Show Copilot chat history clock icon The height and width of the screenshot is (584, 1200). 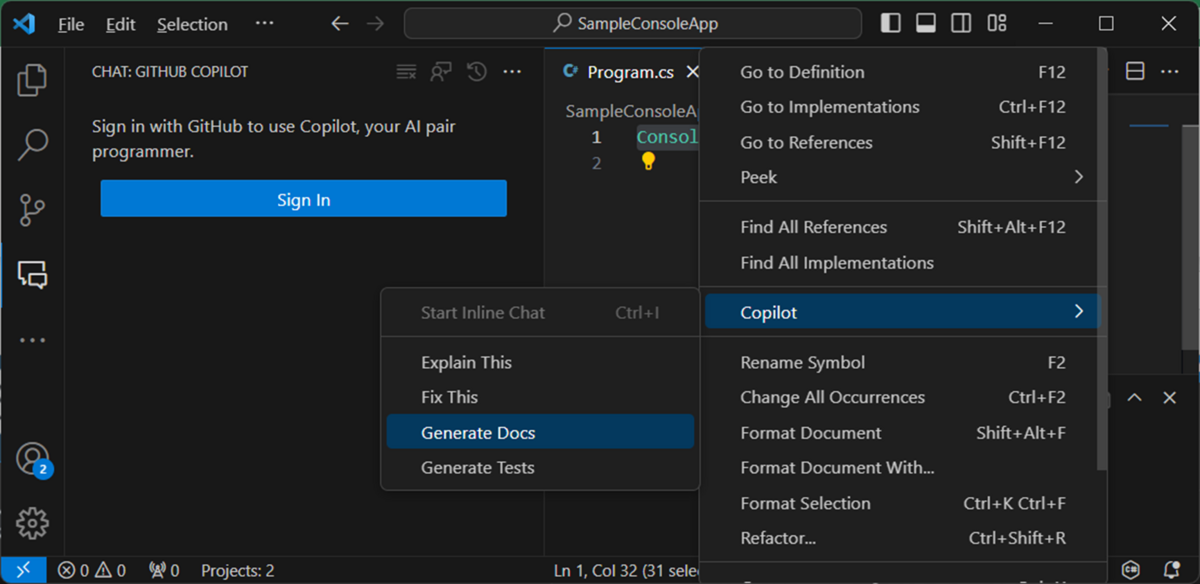[x=477, y=72]
